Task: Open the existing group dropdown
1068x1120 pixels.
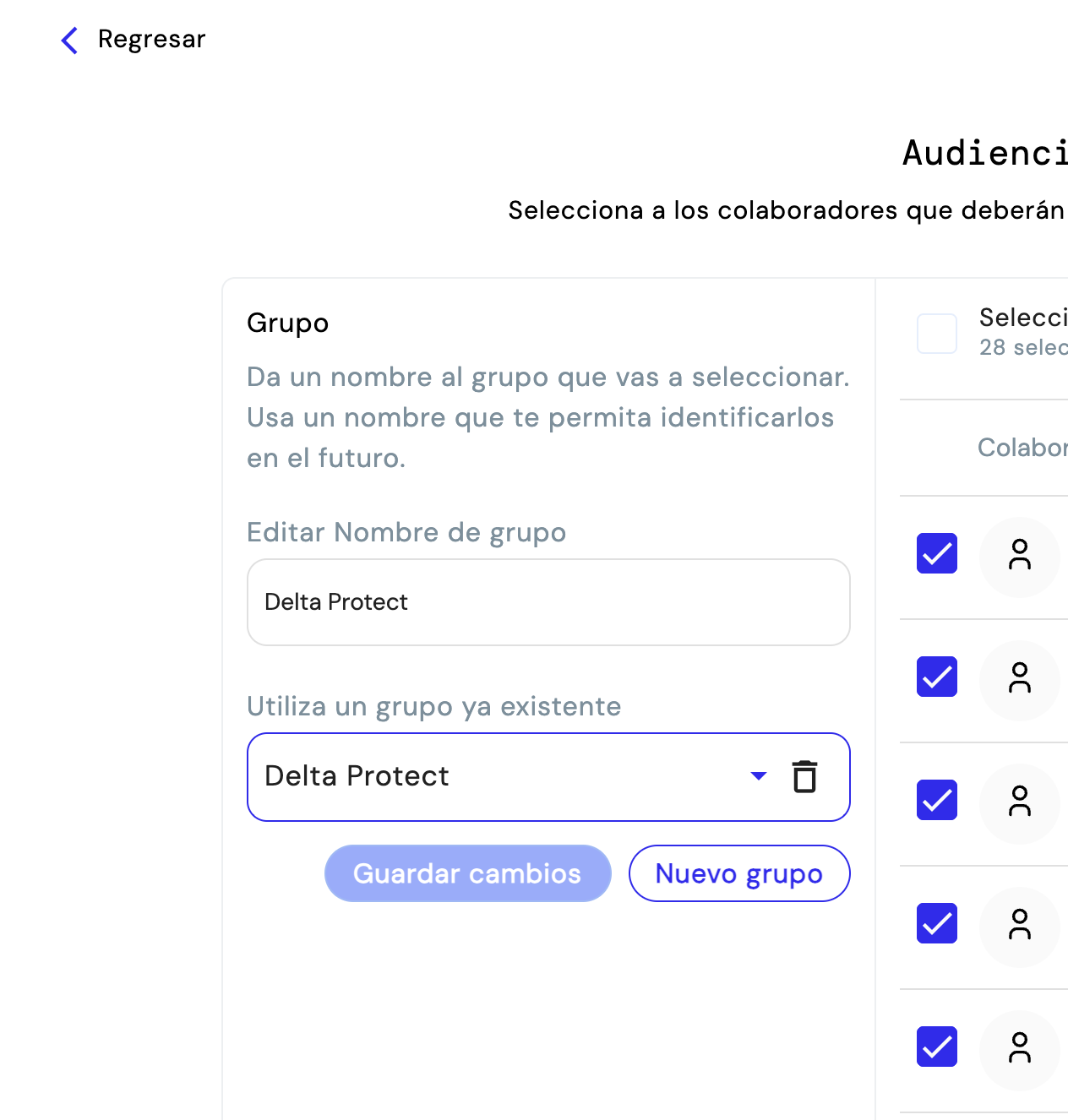Action: [548, 777]
